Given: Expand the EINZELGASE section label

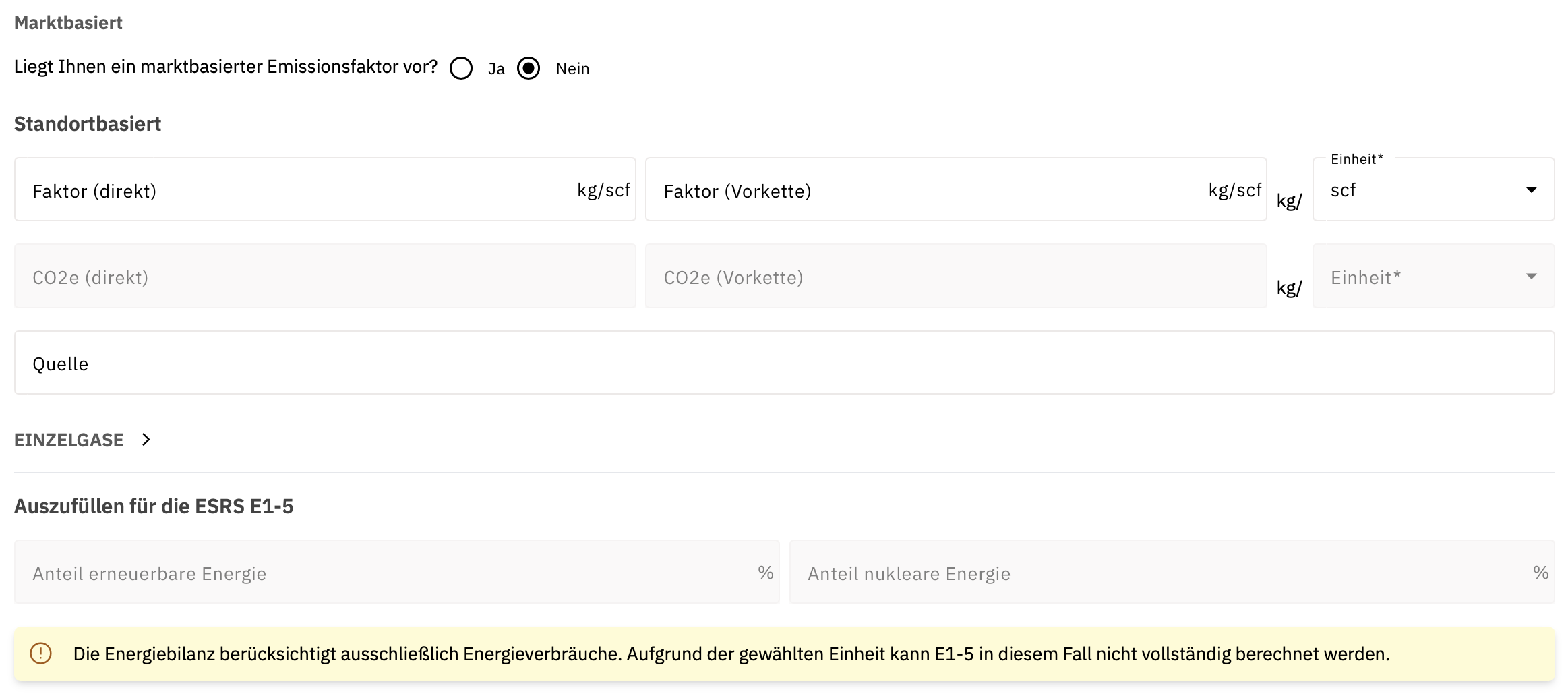Looking at the screenshot, I should pyautogui.click(x=69, y=440).
